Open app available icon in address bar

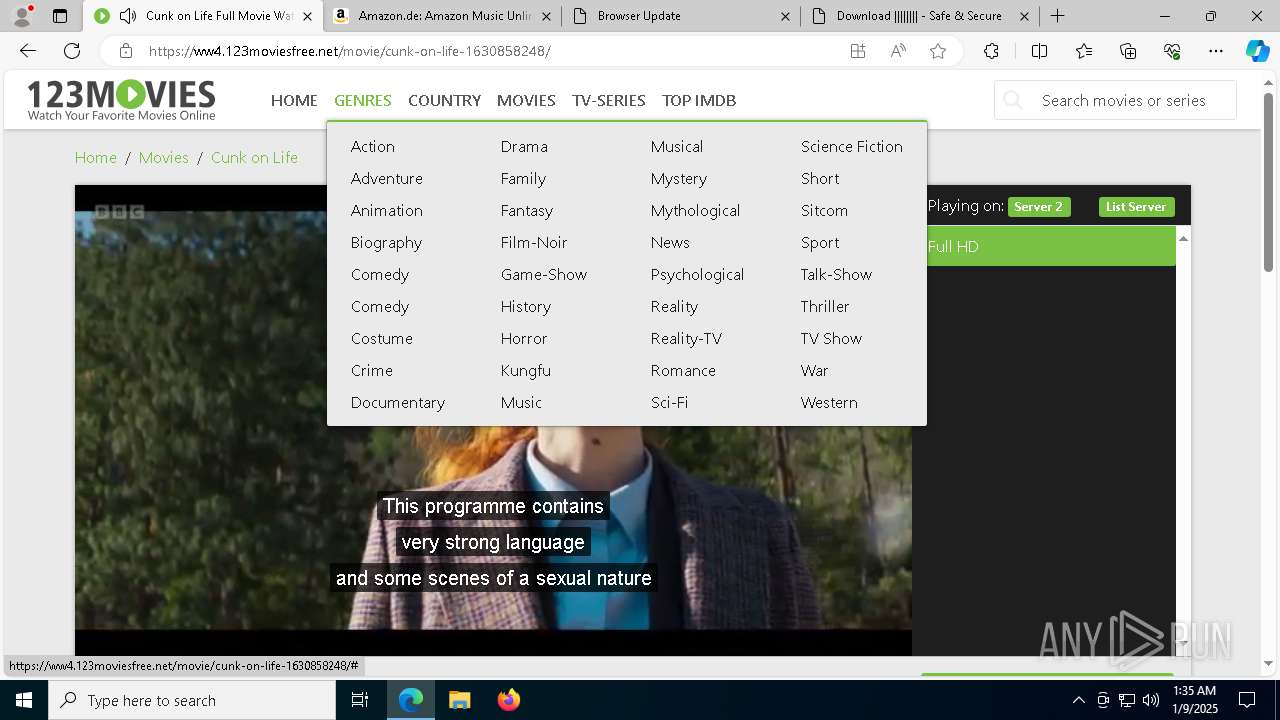(858, 51)
